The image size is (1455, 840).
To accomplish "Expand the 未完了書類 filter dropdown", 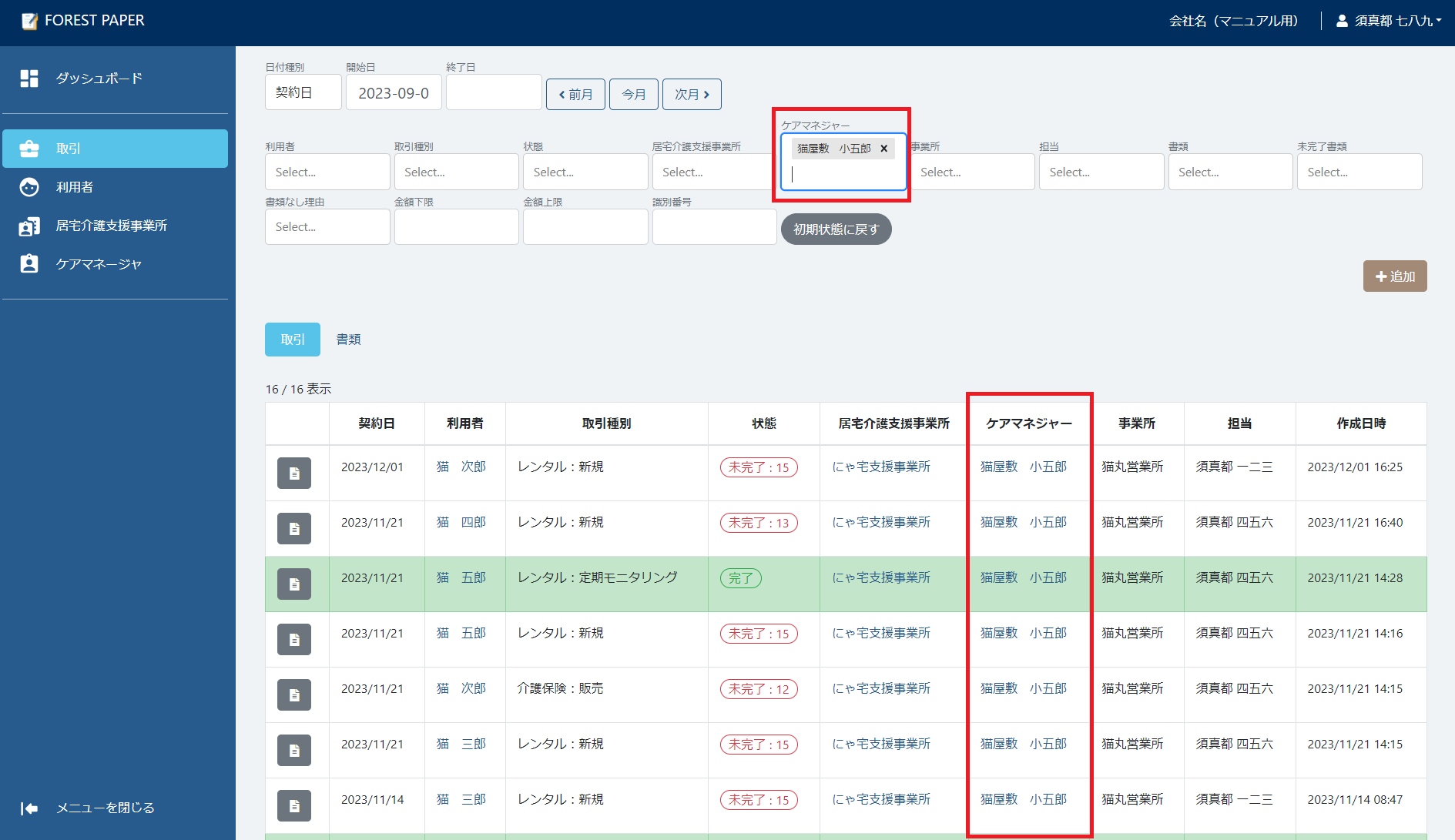I will pos(1359,172).
